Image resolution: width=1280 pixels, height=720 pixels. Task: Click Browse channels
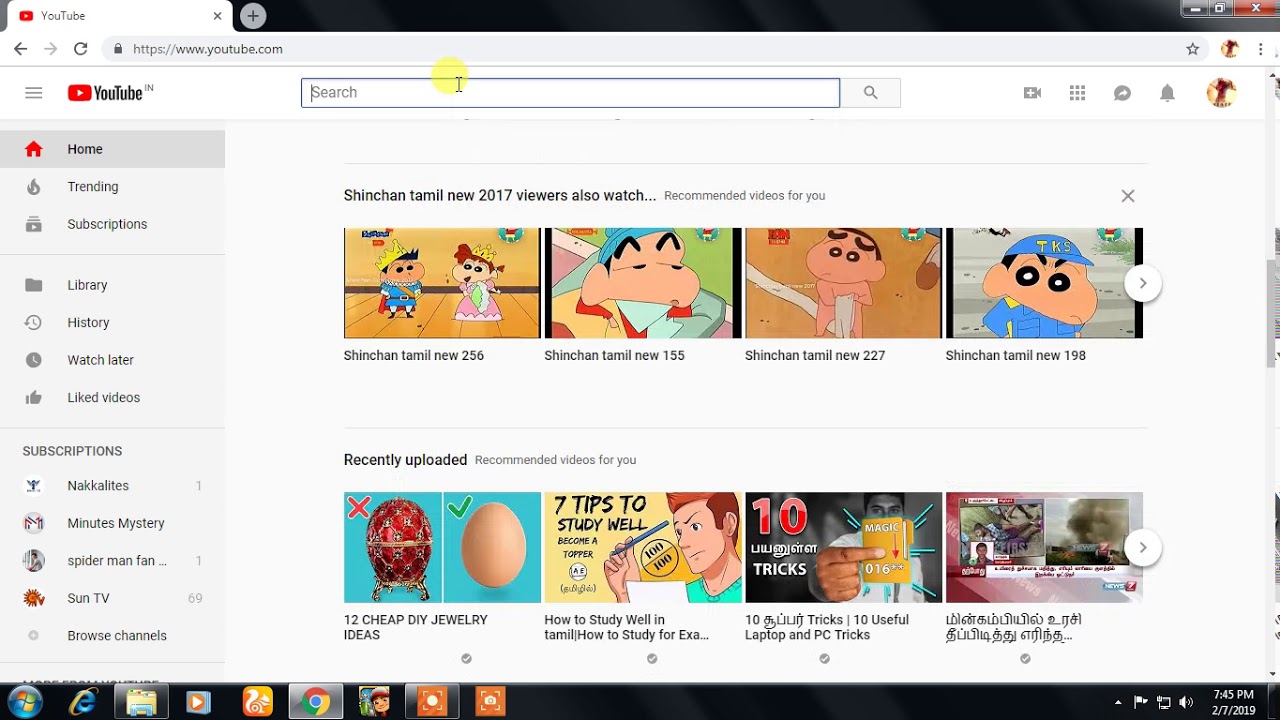coord(112,636)
